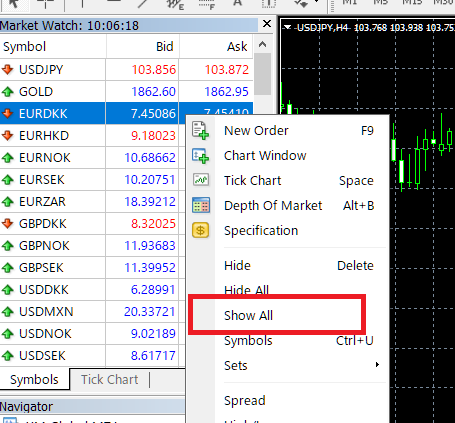
Task: Click the red down arrow beside EURHKD
Action: [7, 136]
